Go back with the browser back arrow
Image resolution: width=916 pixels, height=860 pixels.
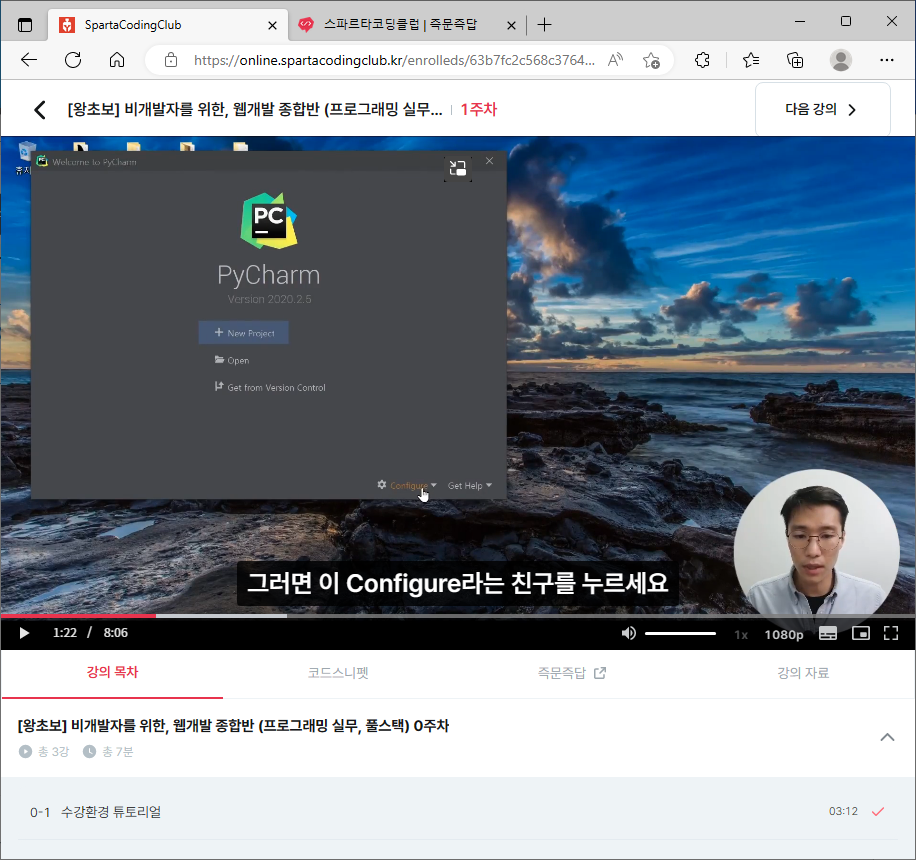coord(29,60)
